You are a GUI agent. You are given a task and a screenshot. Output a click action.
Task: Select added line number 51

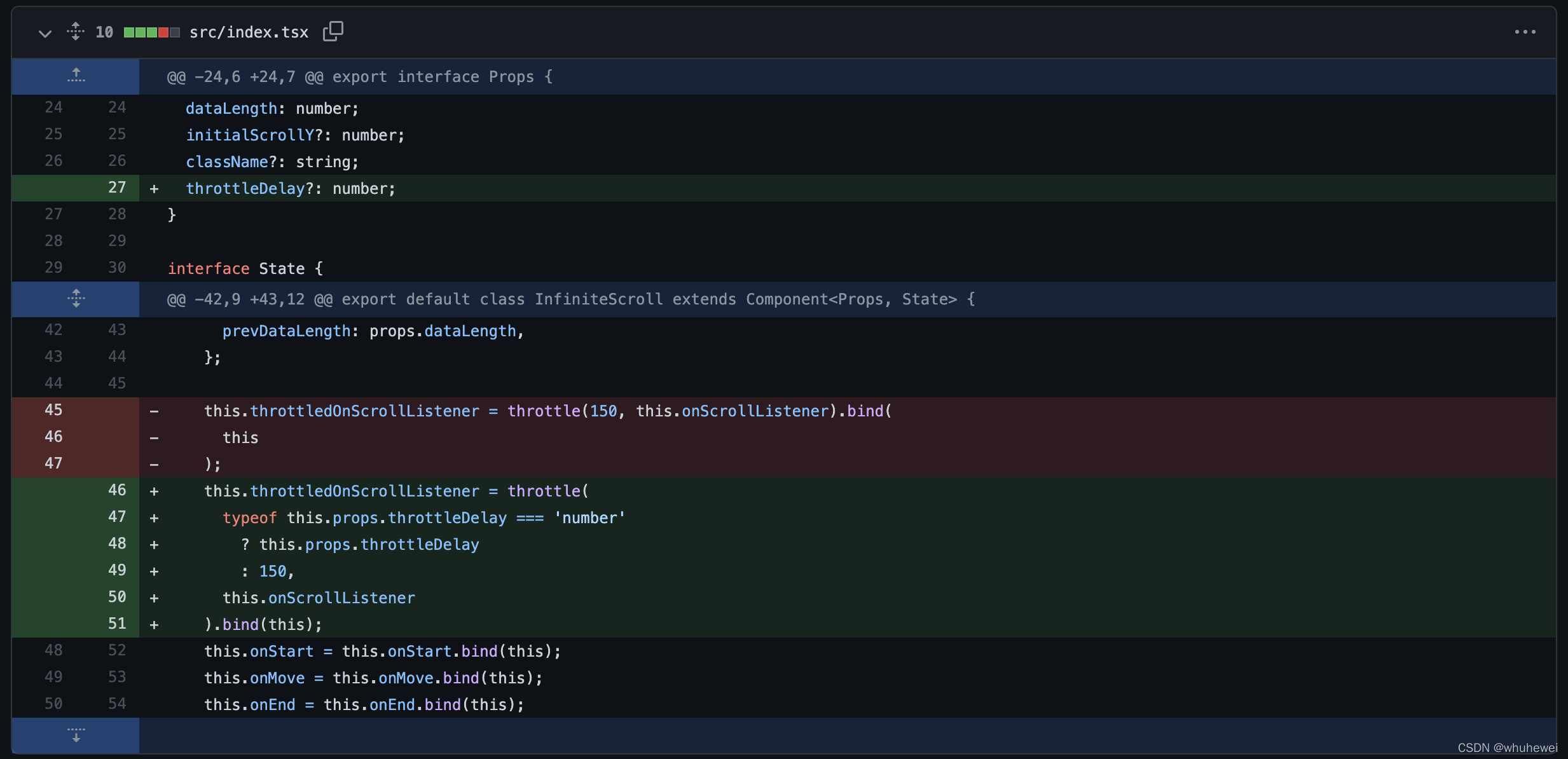click(x=117, y=624)
